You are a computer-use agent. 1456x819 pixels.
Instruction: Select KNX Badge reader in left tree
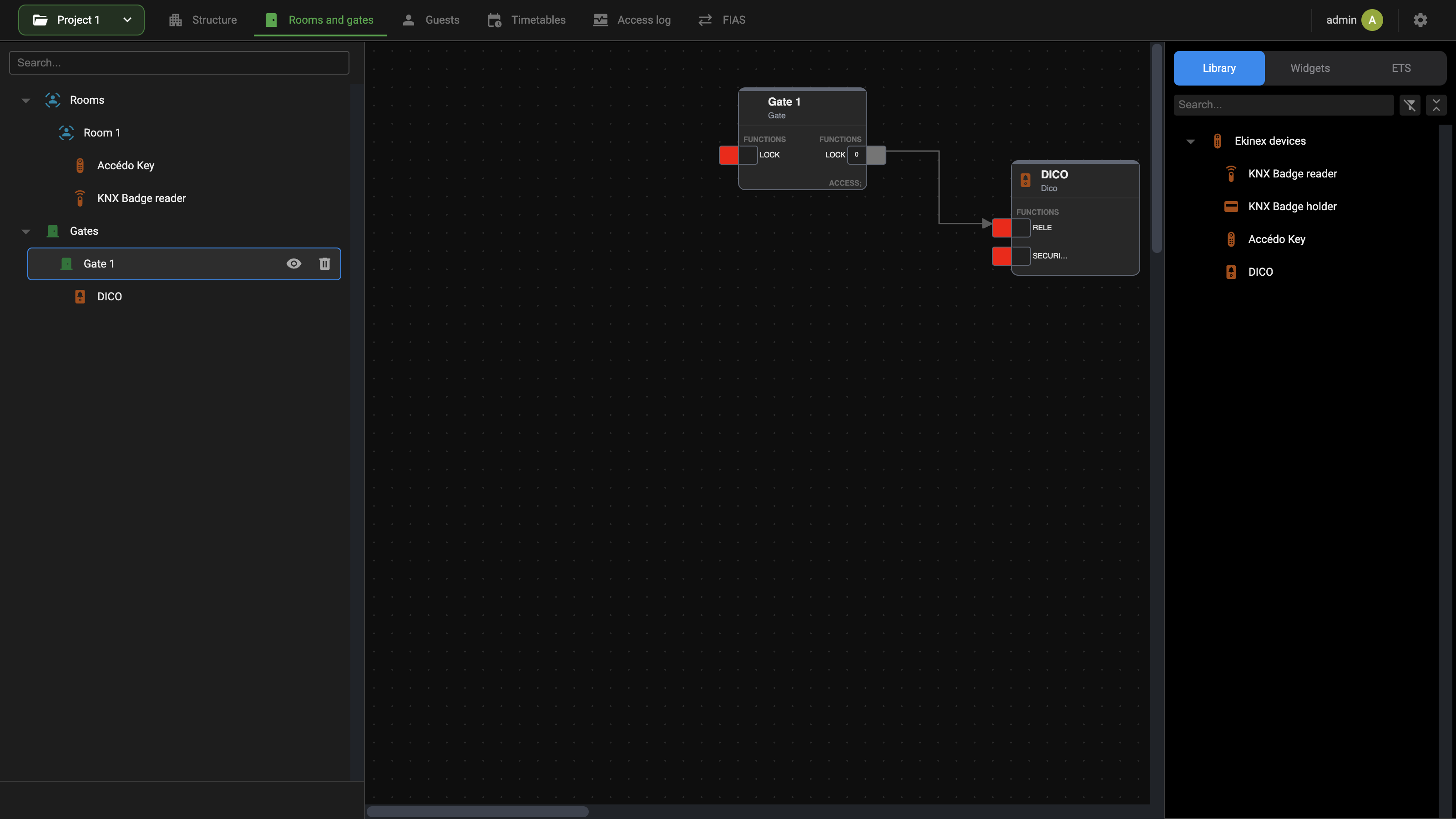[142, 198]
